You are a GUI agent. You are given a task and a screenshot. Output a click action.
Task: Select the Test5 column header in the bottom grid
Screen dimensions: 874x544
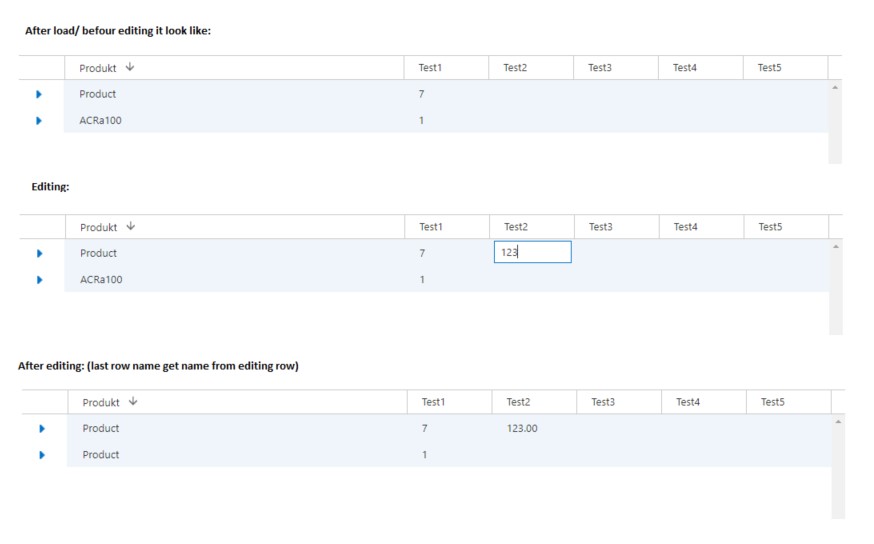click(772, 402)
